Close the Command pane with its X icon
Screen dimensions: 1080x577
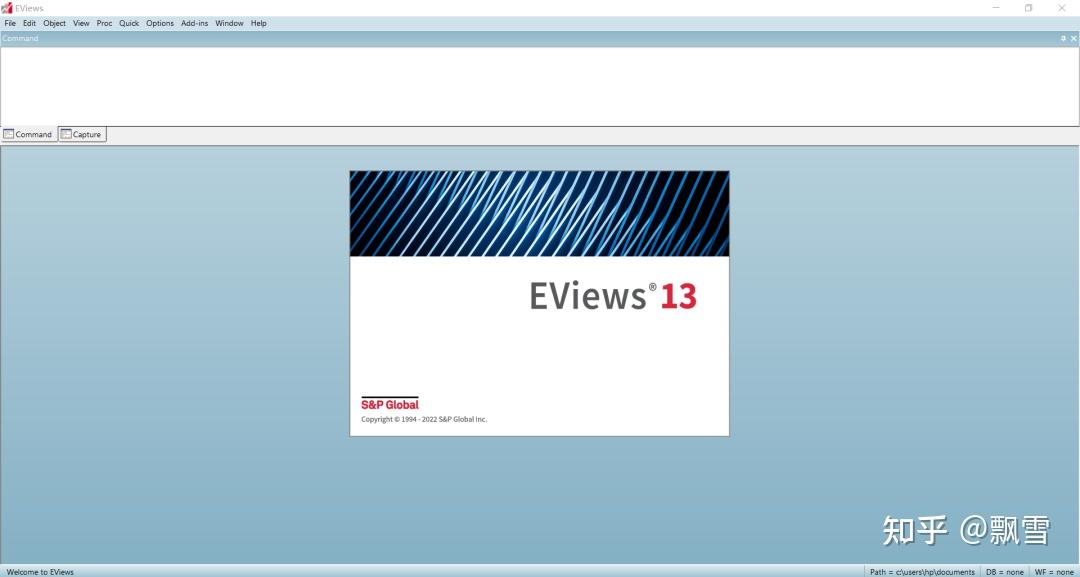(x=1073, y=38)
